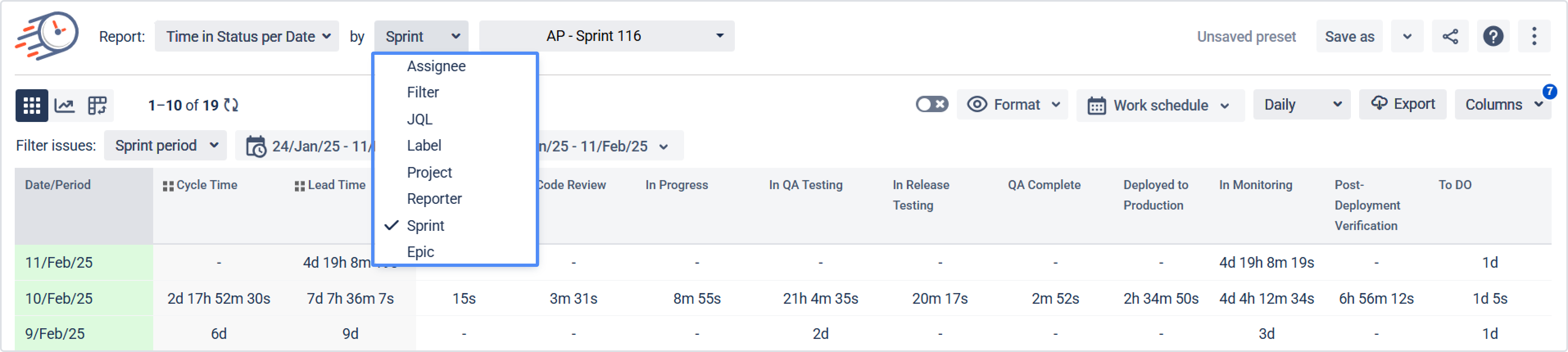1568x352 pixels.
Task: Expand the Time in Status per Date dropdown
Action: point(247,36)
